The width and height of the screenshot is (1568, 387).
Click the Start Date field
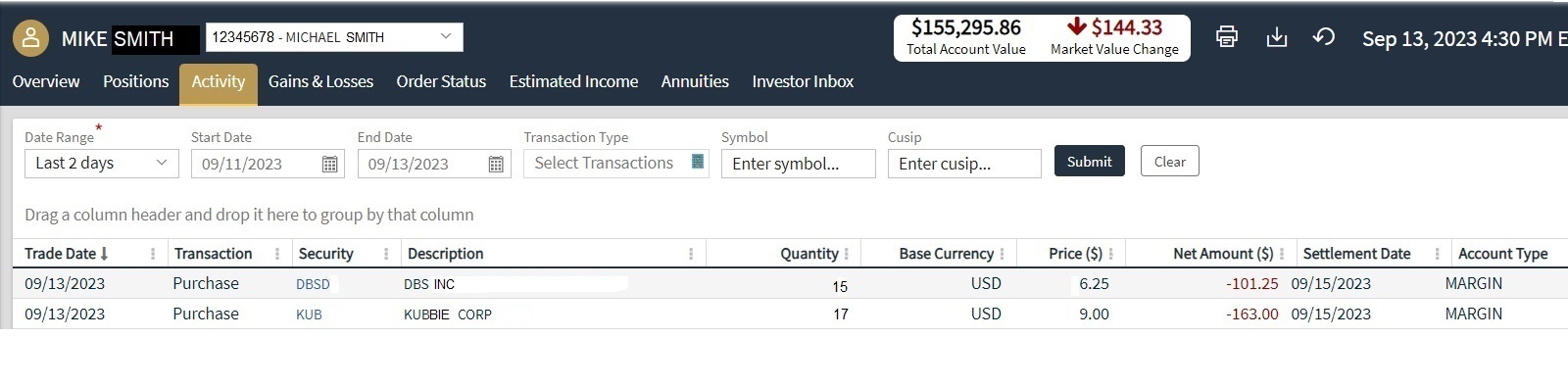(x=268, y=164)
